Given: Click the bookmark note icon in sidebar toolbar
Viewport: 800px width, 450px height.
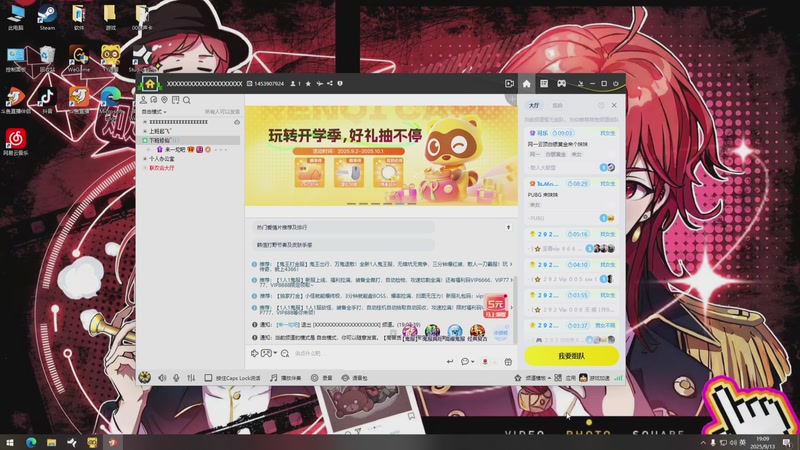Looking at the screenshot, I should (x=176, y=100).
